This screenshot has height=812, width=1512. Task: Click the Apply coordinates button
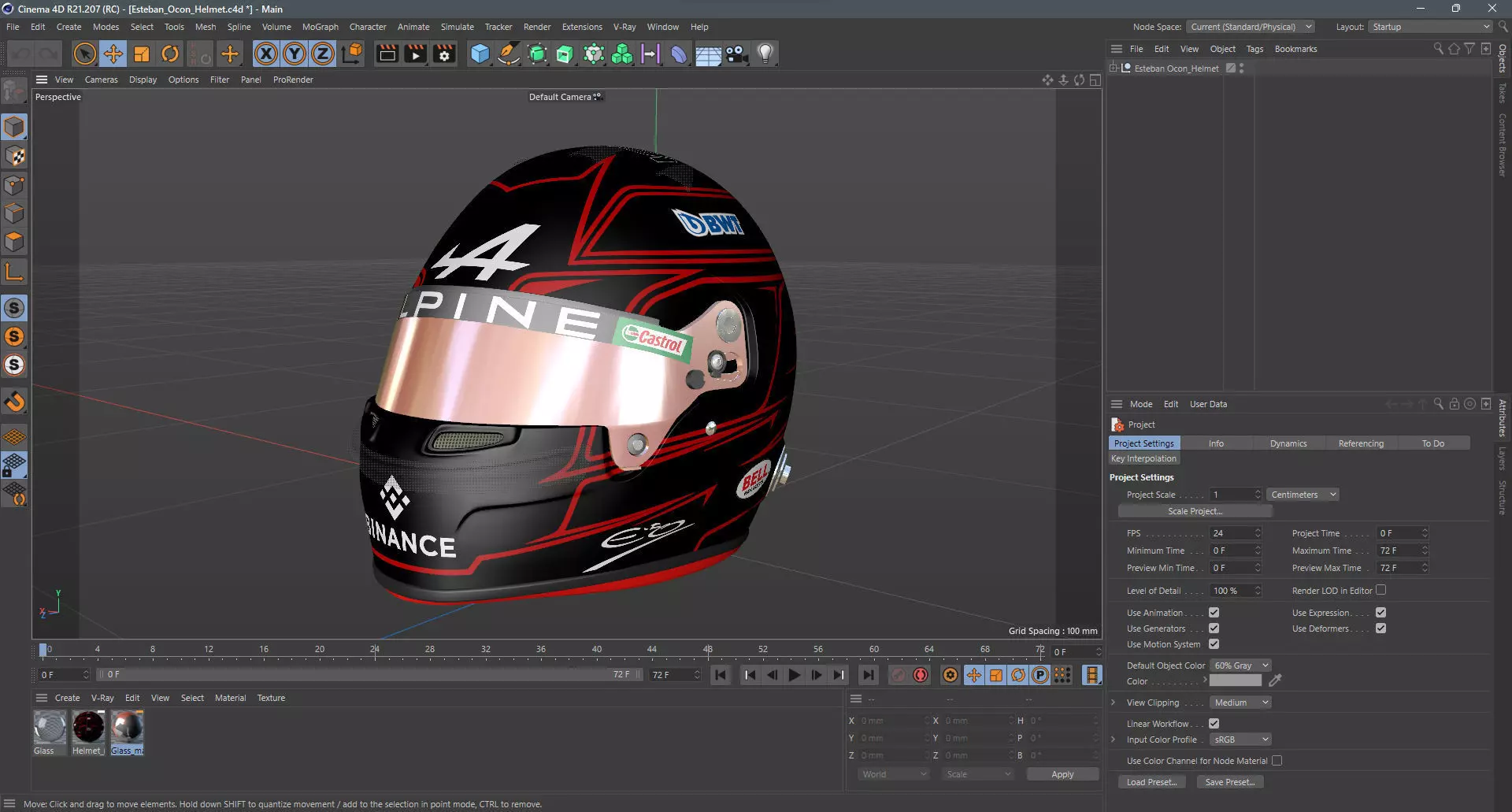tap(1062, 774)
